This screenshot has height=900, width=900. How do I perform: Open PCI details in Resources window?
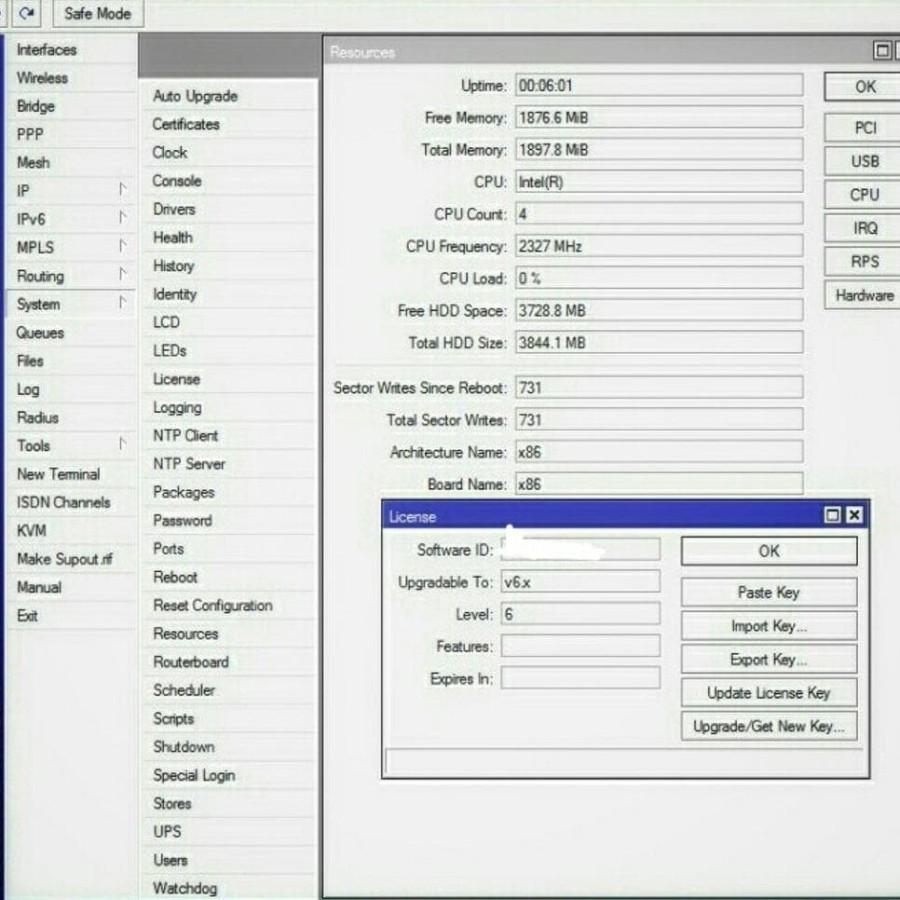864,127
